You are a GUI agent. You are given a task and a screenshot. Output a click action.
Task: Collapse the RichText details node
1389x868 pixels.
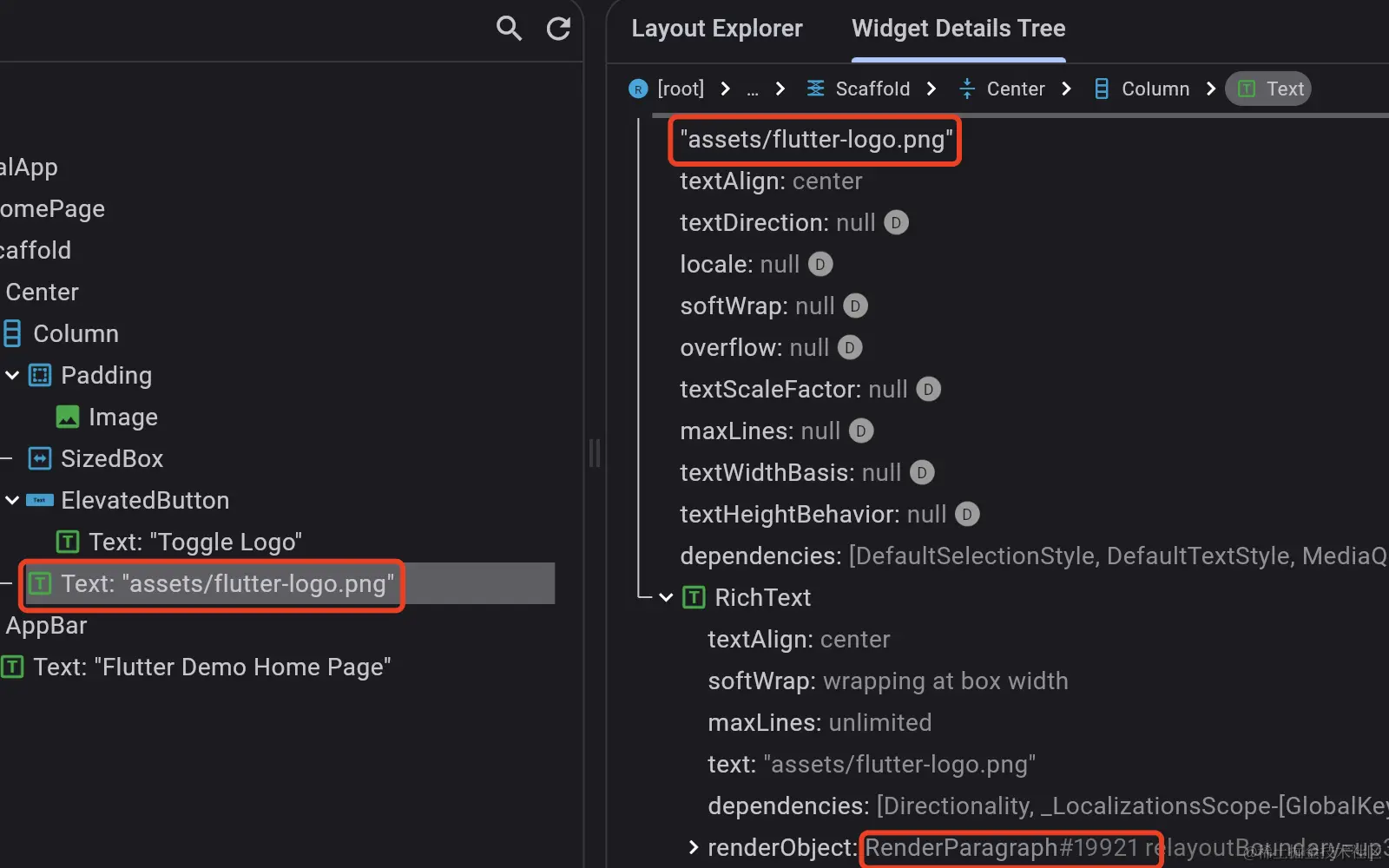666,598
